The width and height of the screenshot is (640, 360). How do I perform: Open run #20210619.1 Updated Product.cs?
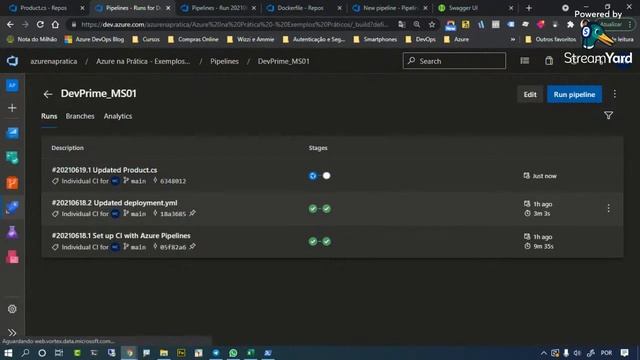pos(104,170)
